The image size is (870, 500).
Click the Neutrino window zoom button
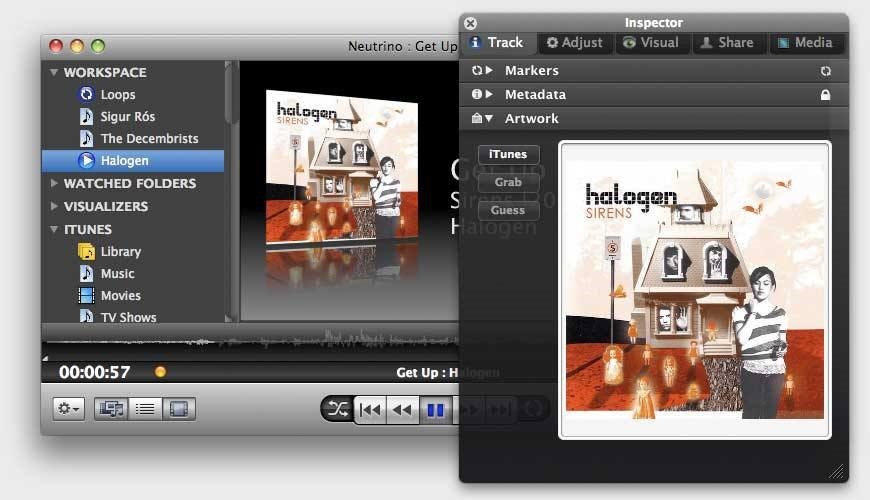[x=98, y=46]
